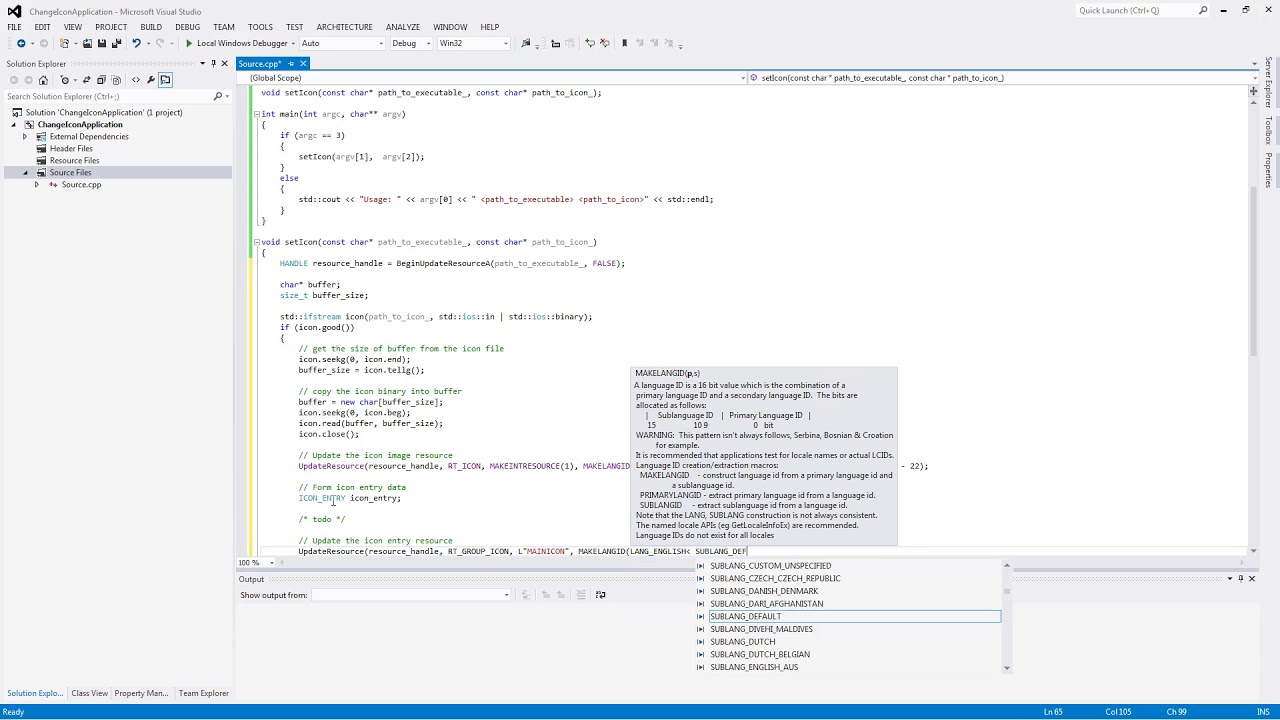Pin the Source.cpp tab
Viewport: 1280px width, 720px height.
tap(290, 64)
